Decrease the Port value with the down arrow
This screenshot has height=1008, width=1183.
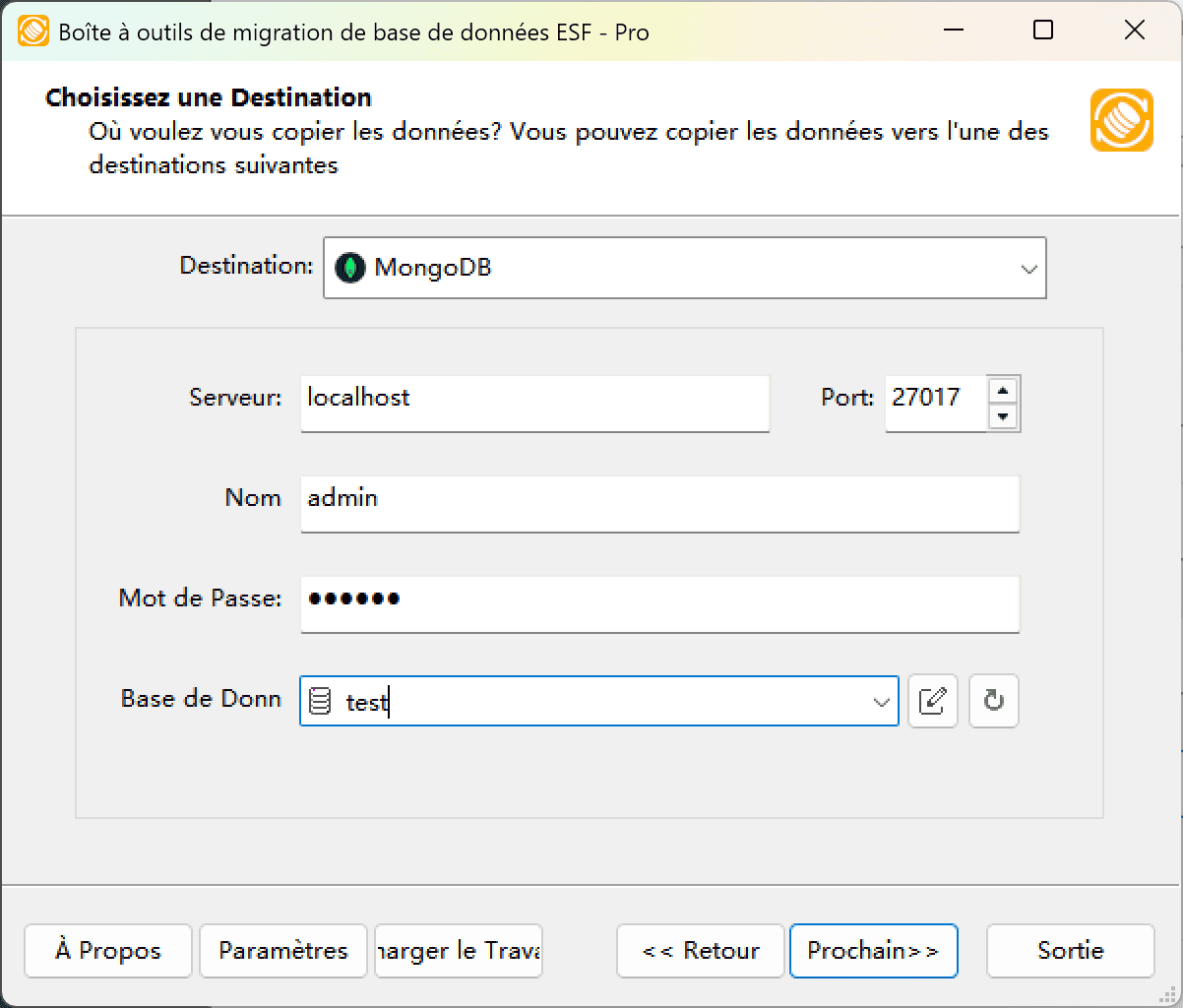click(x=1003, y=416)
